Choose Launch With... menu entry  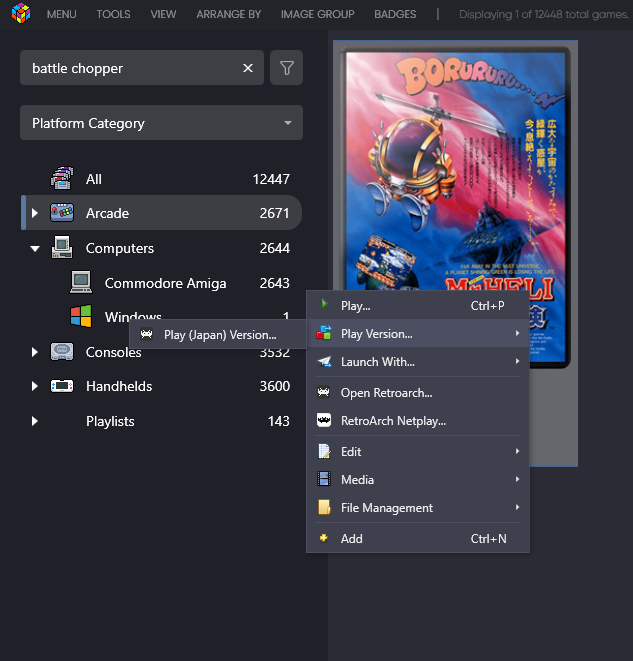[418, 362]
